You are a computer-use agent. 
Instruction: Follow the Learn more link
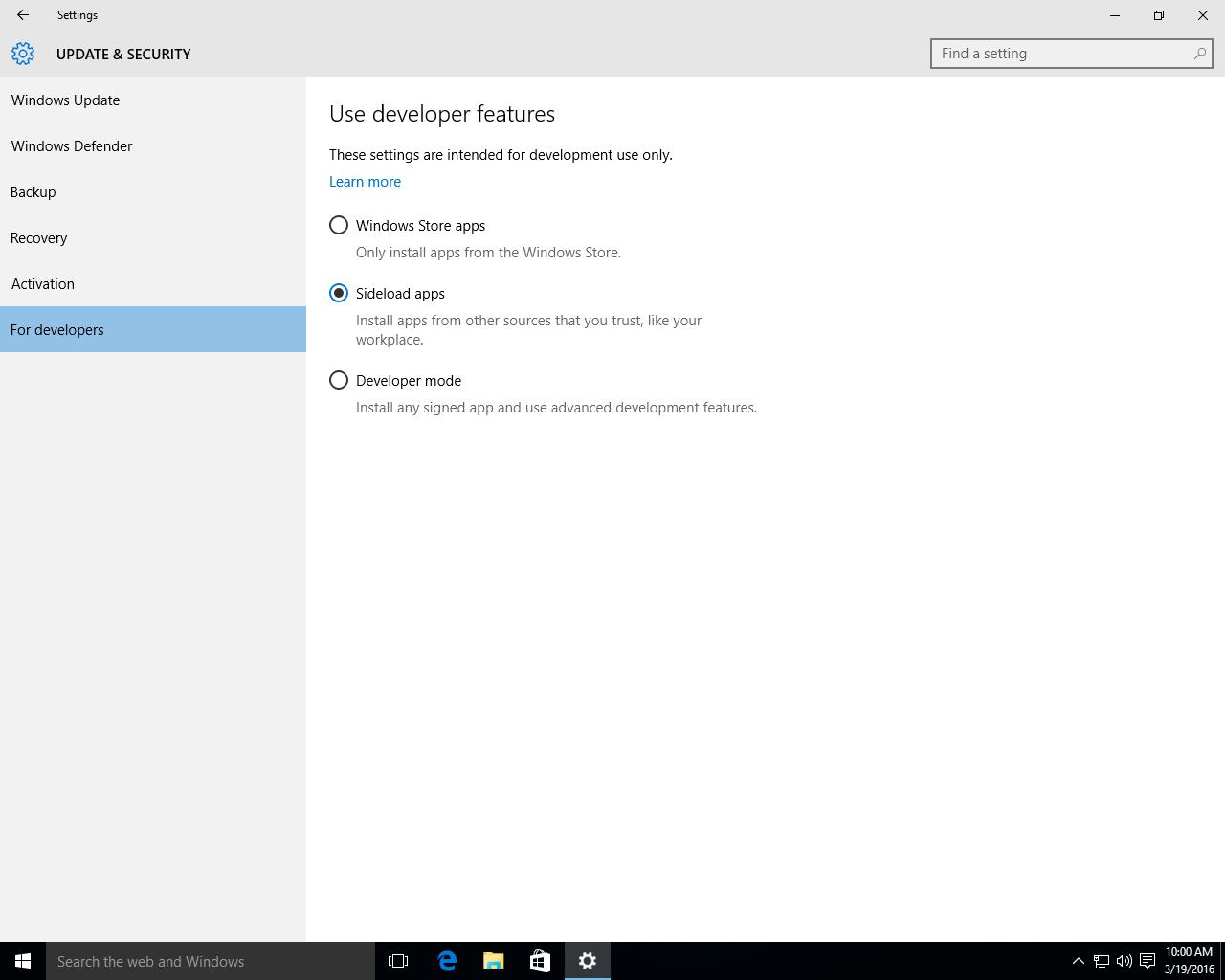(365, 181)
